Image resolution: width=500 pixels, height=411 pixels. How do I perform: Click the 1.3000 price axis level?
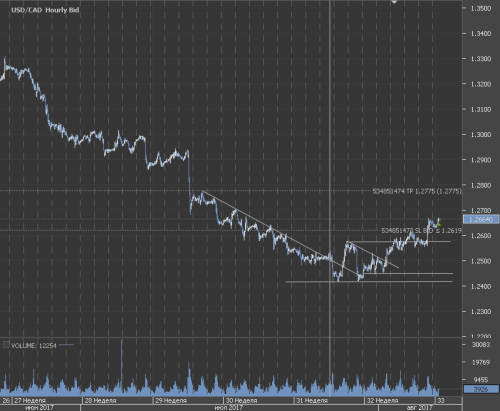pos(481,134)
